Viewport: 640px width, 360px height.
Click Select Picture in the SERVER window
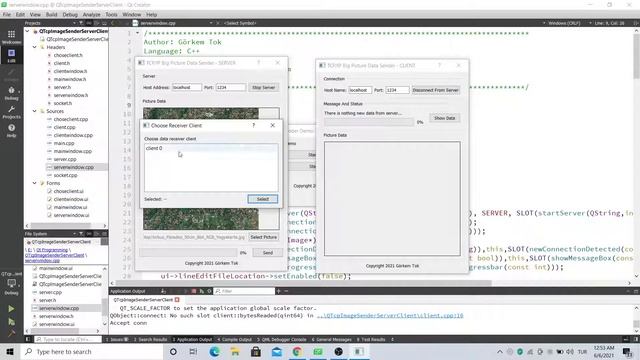pyautogui.click(x=264, y=237)
